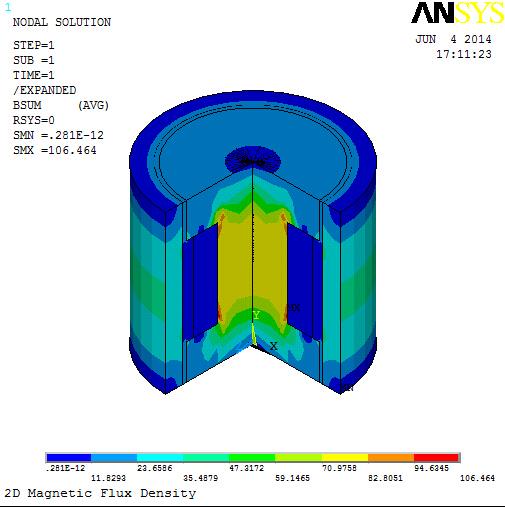
Task: Click the legend value 70.9758
Action: pos(339,468)
